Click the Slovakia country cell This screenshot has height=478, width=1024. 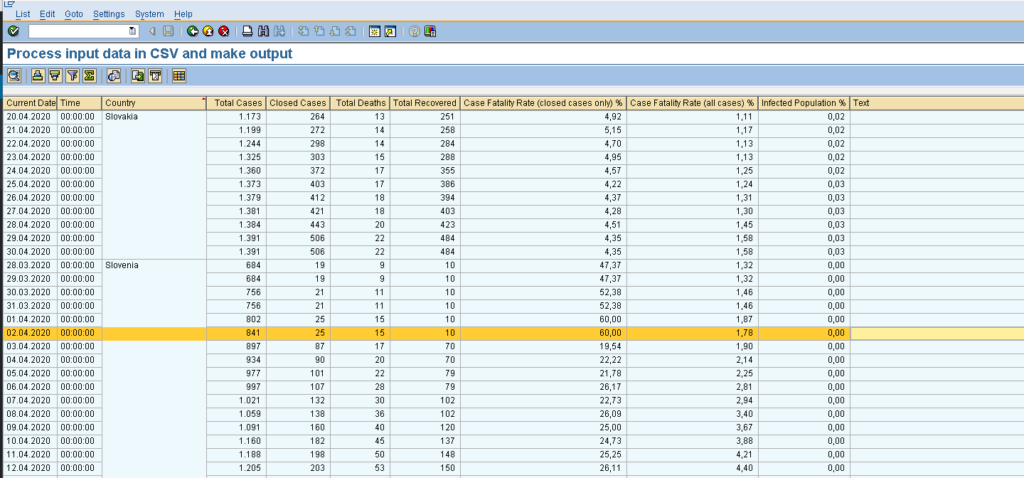click(154, 117)
